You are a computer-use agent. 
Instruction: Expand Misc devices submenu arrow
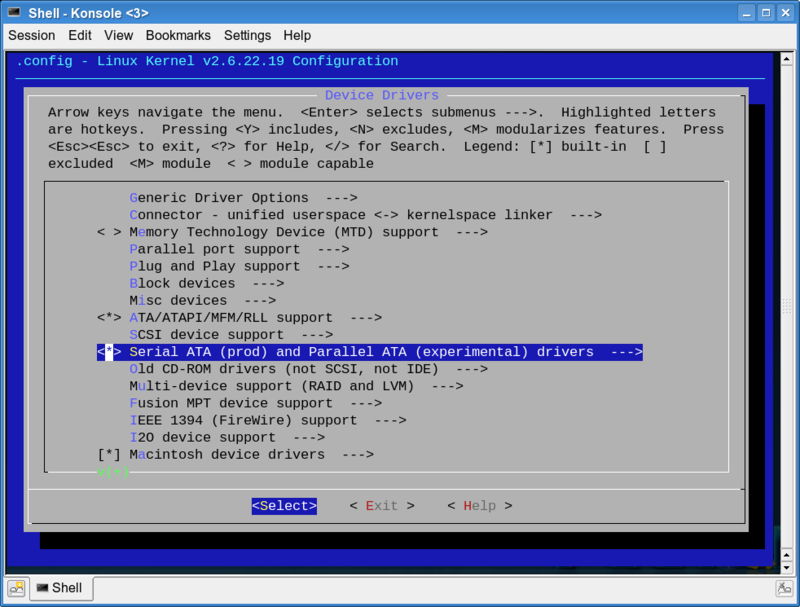click(260, 300)
